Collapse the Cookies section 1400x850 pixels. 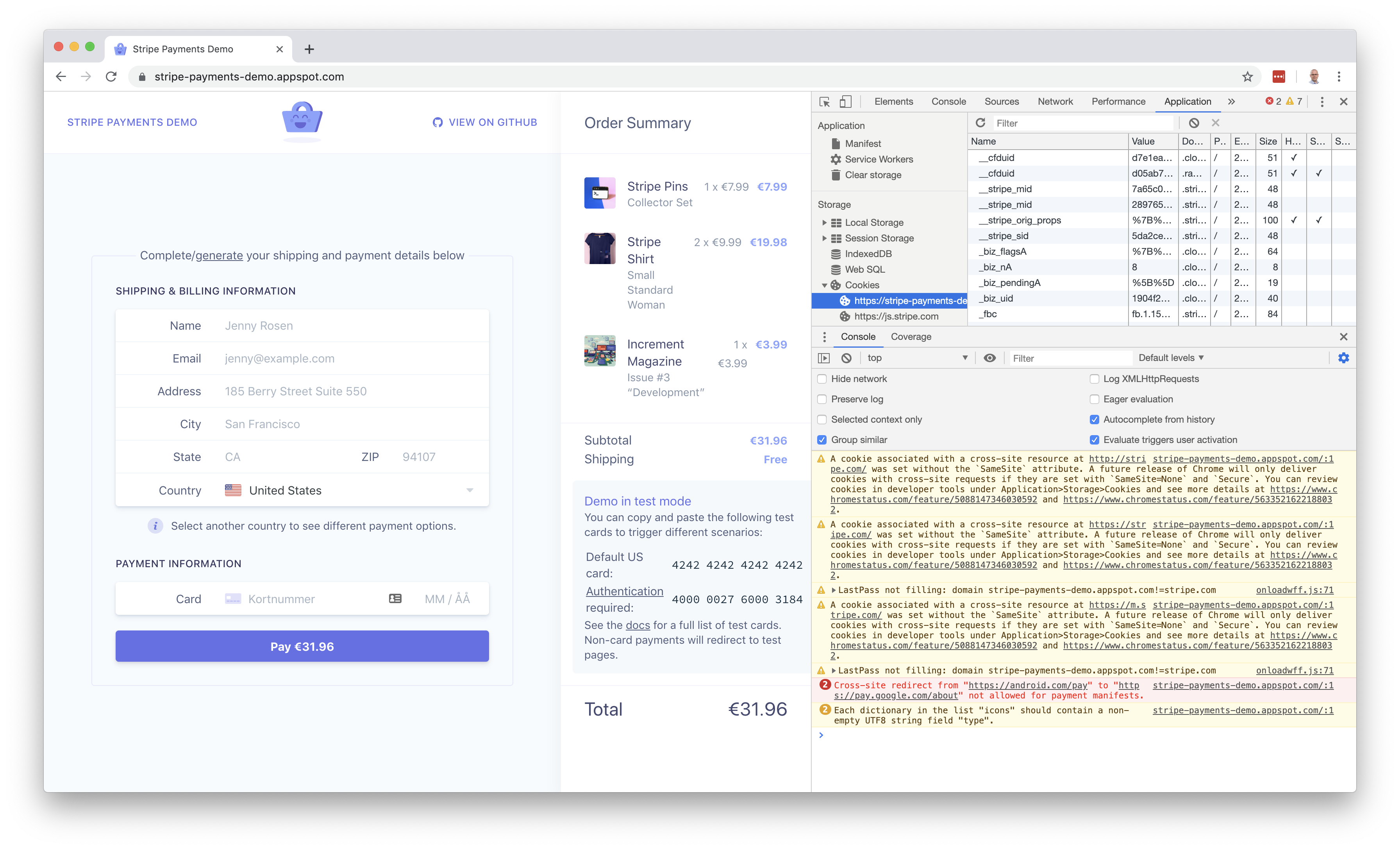coord(825,285)
